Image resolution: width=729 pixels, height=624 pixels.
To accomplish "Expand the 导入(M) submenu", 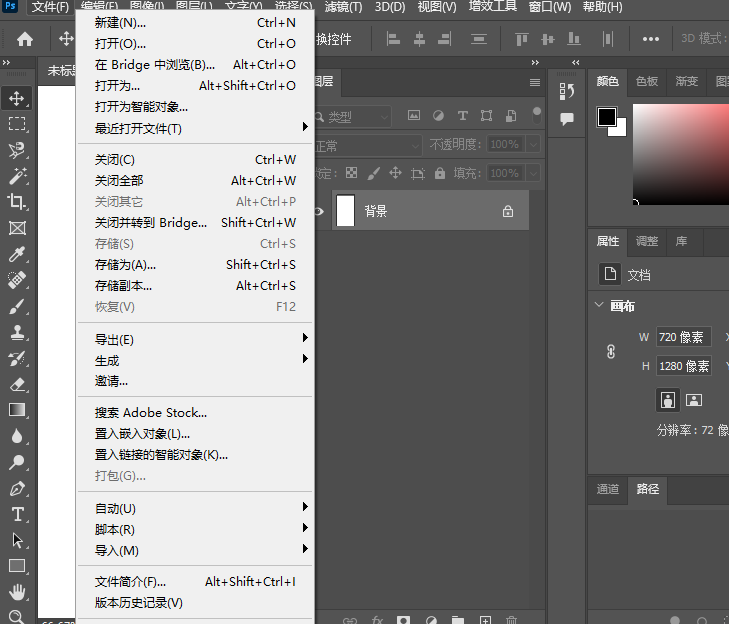I will (x=195, y=550).
